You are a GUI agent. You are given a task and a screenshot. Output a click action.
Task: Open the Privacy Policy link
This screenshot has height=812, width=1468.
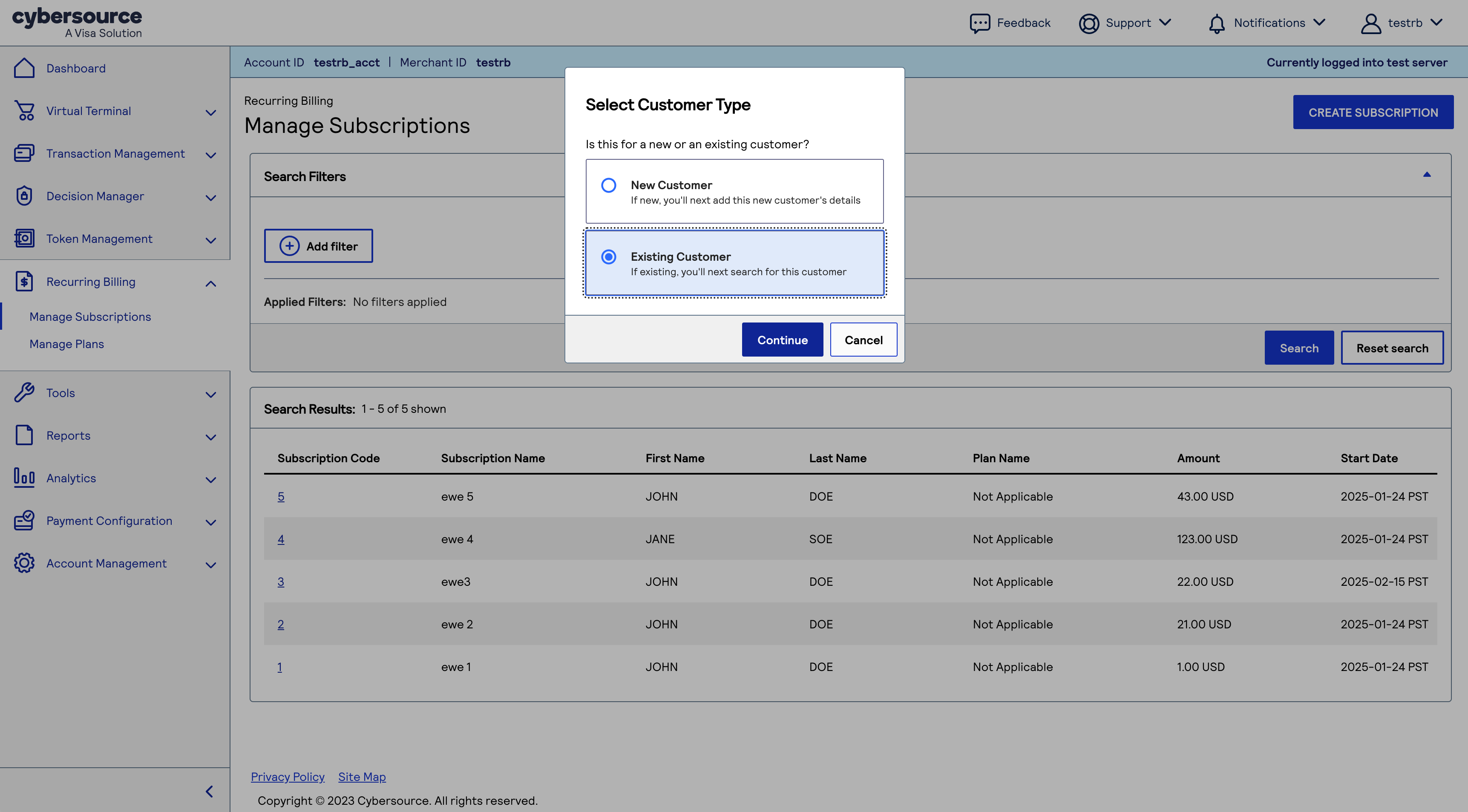coord(287,776)
